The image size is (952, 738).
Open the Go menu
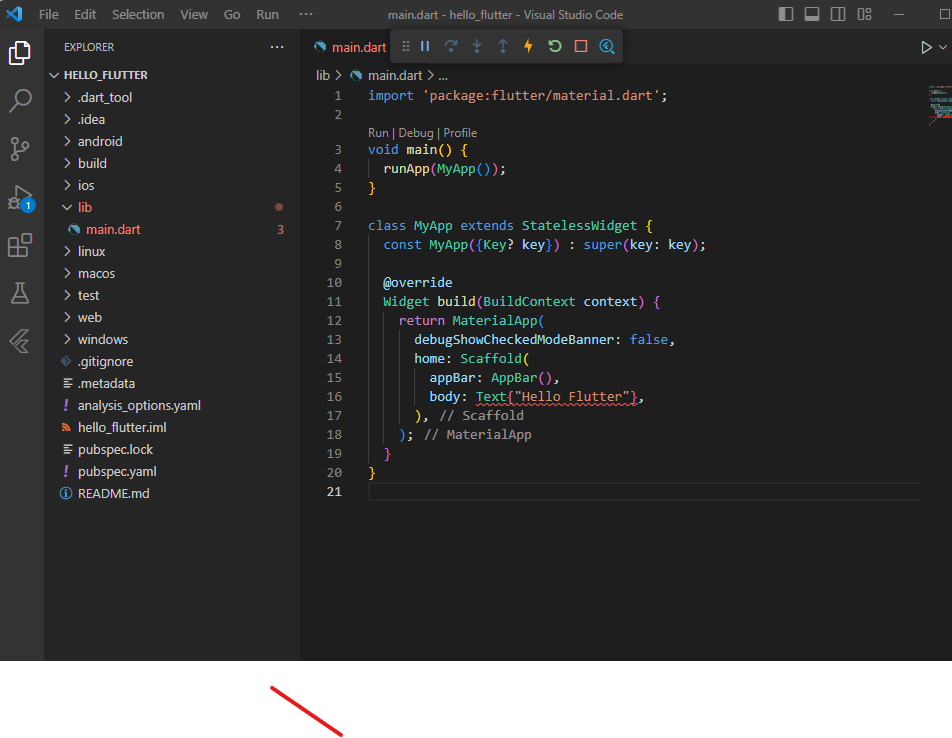[232, 15]
